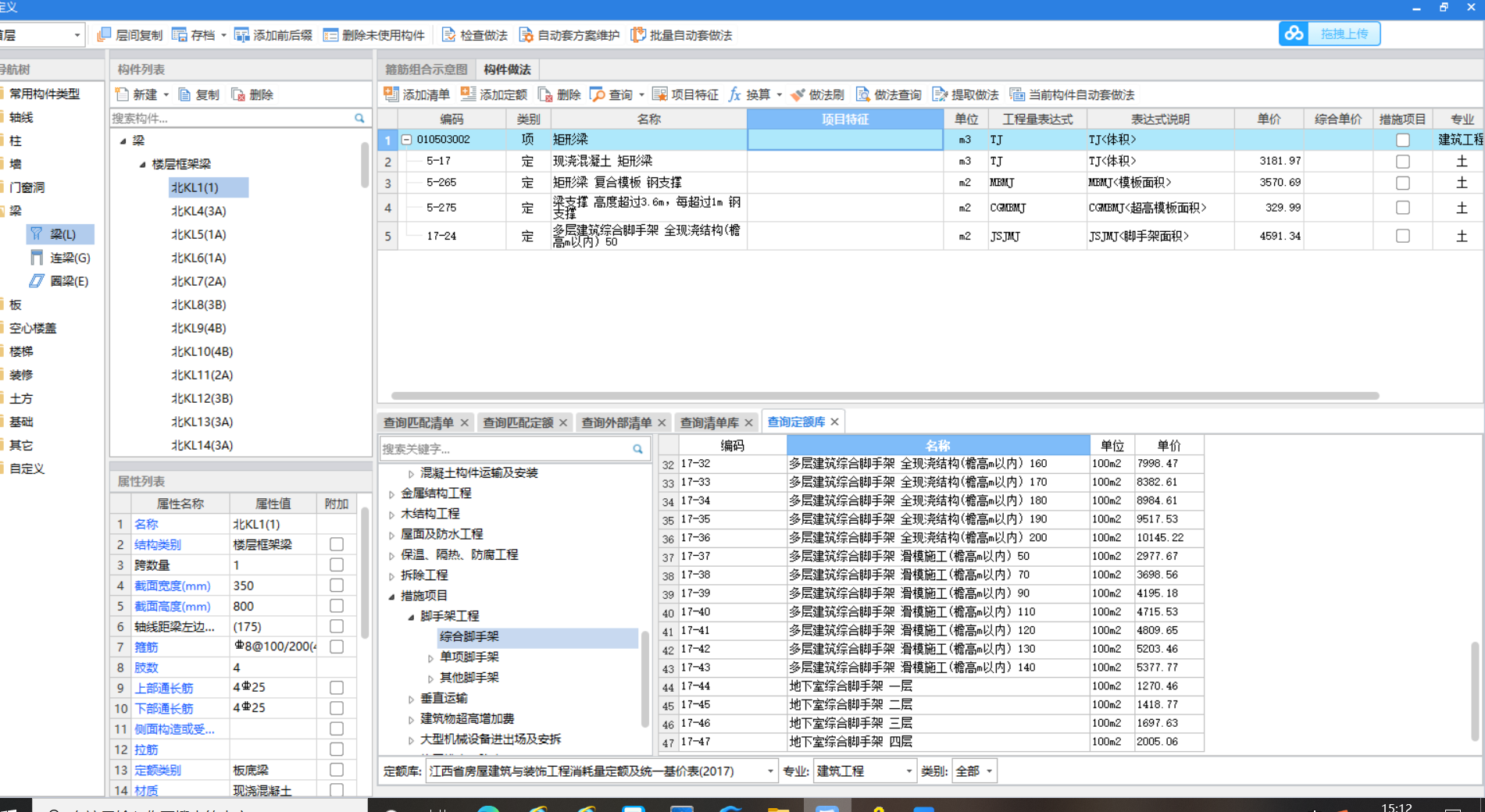Image resolution: width=1485 pixels, height=812 pixels.
Task: Click the cloud upload icon
Action: tap(1294, 34)
